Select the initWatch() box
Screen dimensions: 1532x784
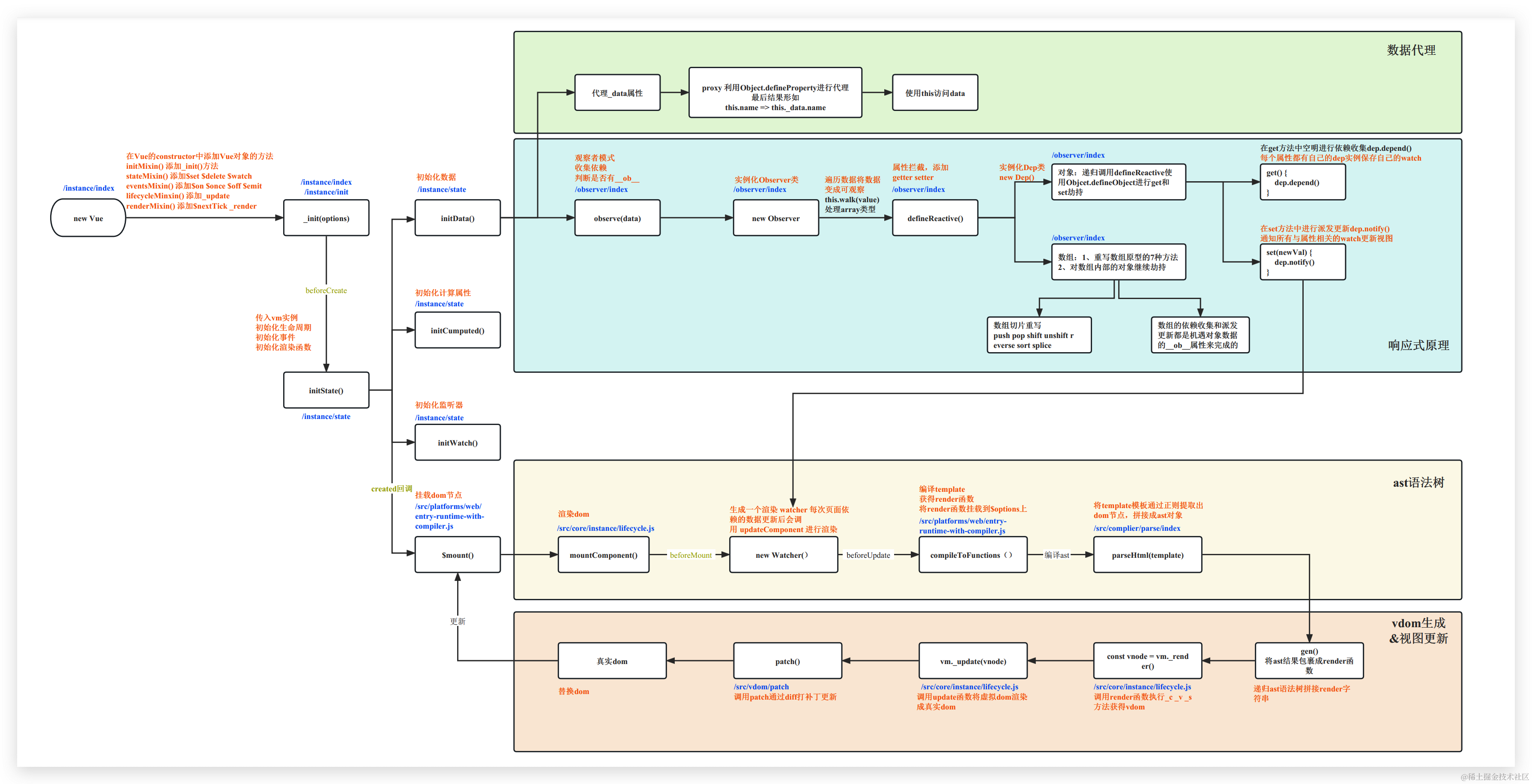458,443
